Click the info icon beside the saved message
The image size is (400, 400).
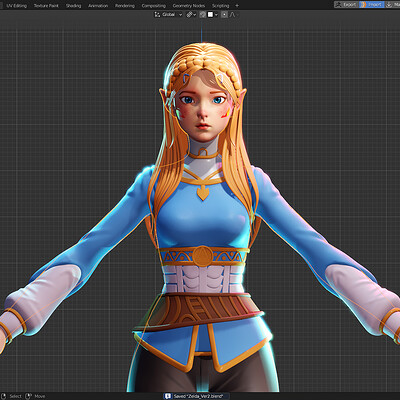167,396
